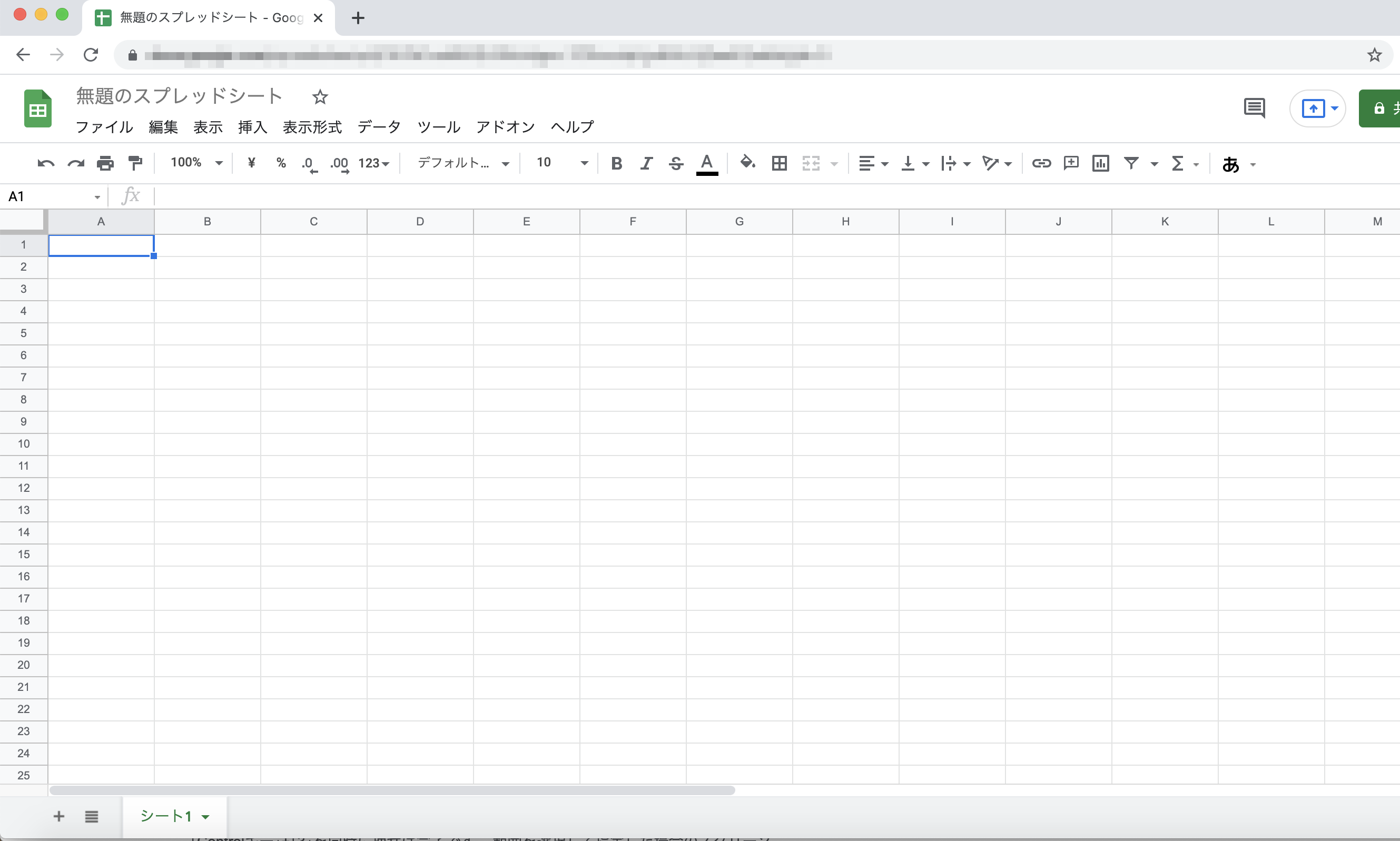Insert a chart

click(1100, 163)
